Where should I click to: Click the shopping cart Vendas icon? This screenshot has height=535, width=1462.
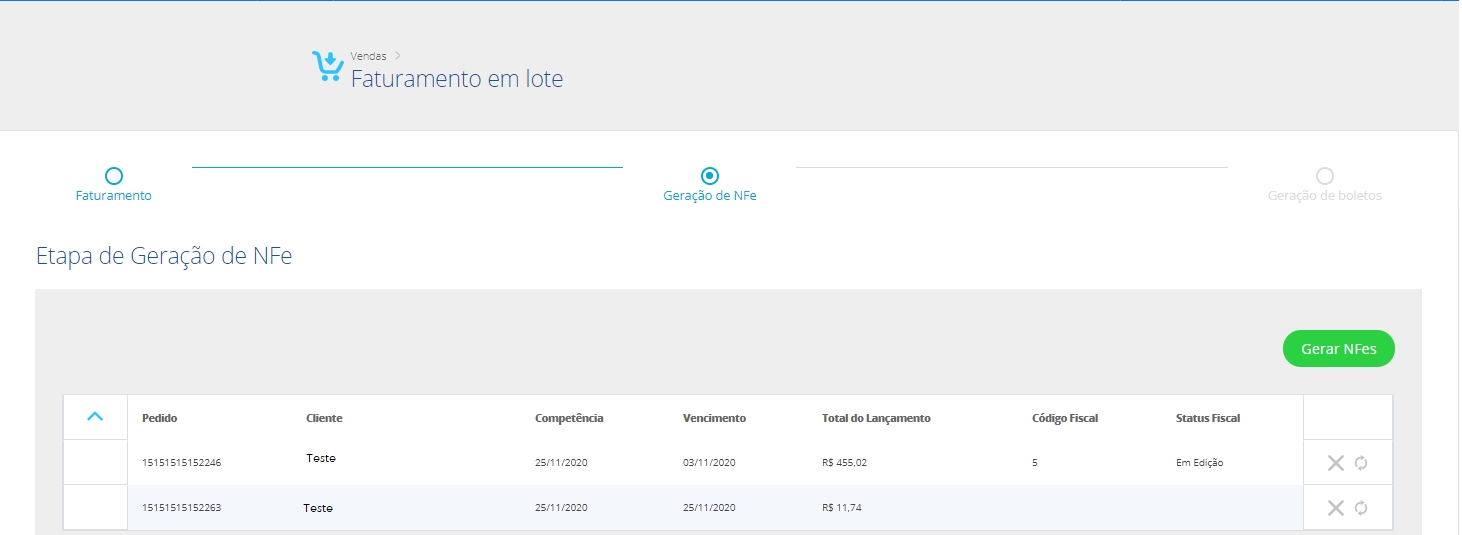coord(327,66)
